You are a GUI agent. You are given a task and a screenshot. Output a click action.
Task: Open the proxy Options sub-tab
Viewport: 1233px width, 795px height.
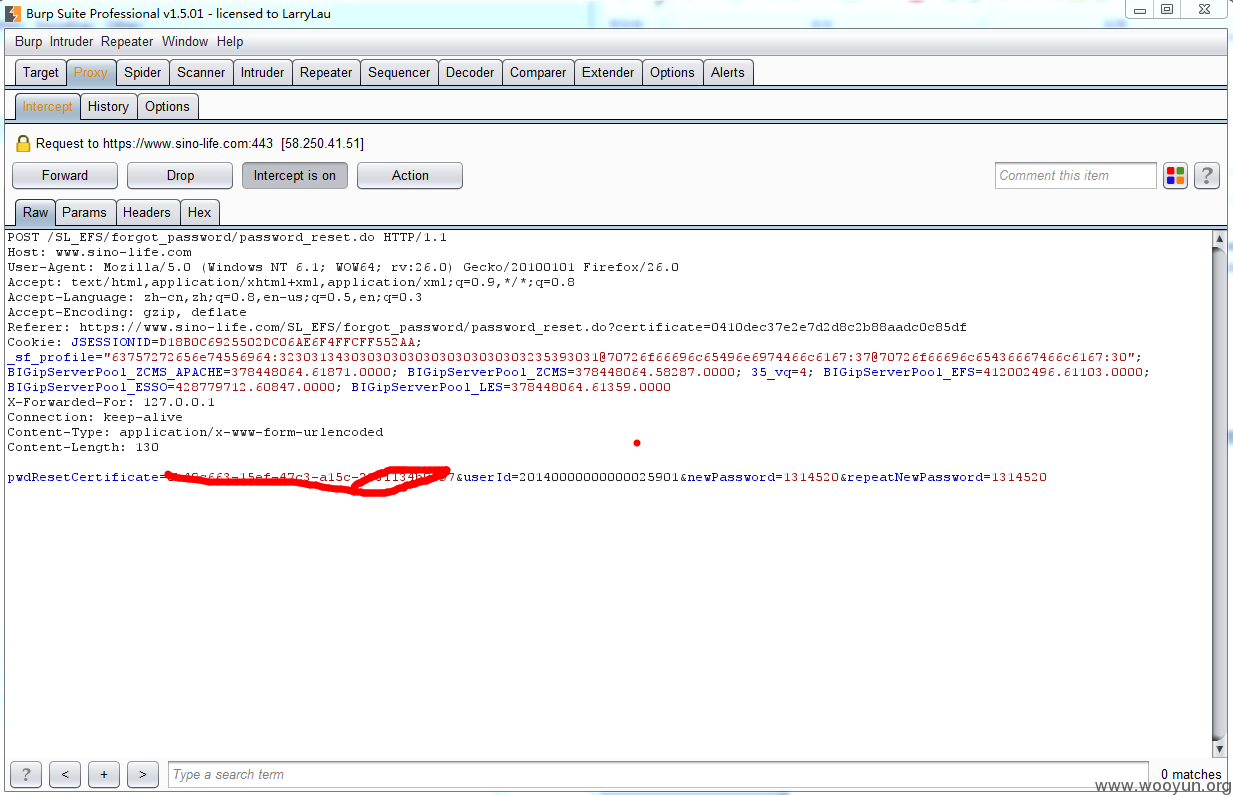(x=167, y=106)
